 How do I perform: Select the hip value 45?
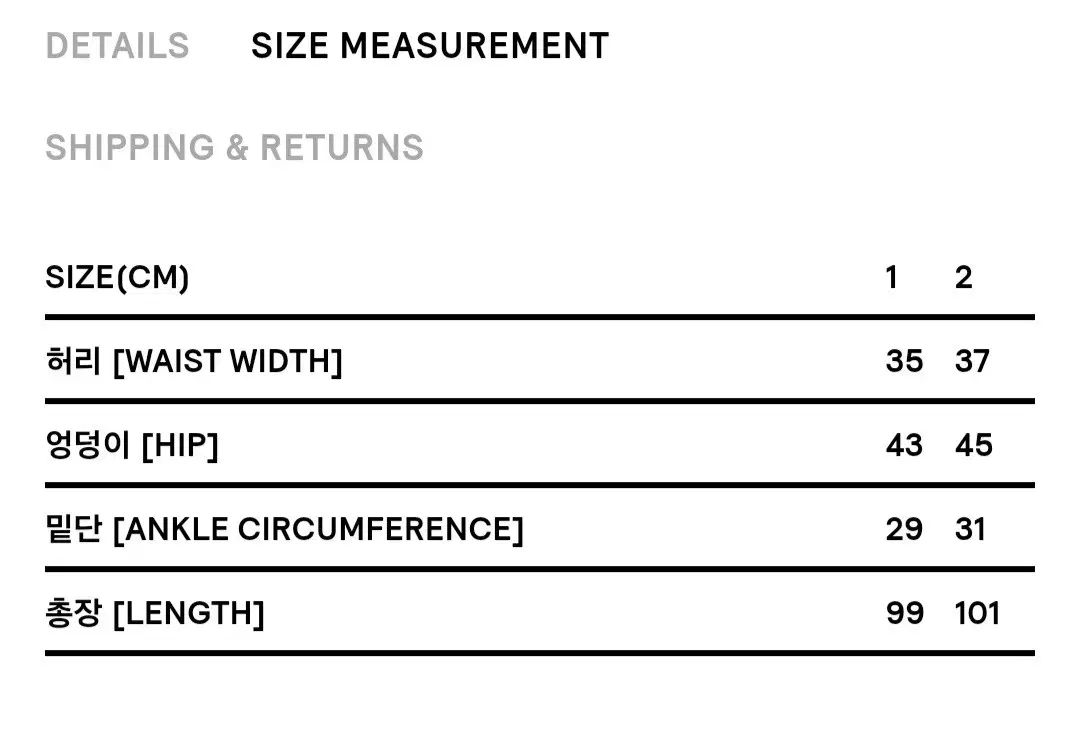[x=973, y=446]
